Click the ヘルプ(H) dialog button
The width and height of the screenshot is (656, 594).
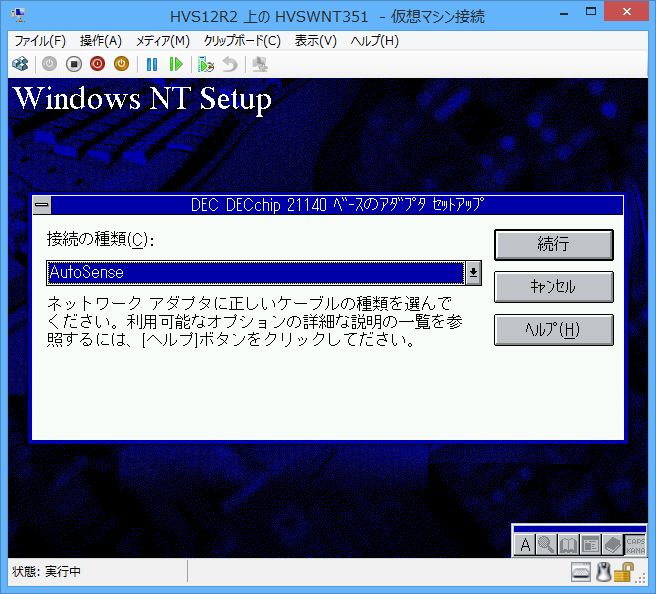coord(554,330)
